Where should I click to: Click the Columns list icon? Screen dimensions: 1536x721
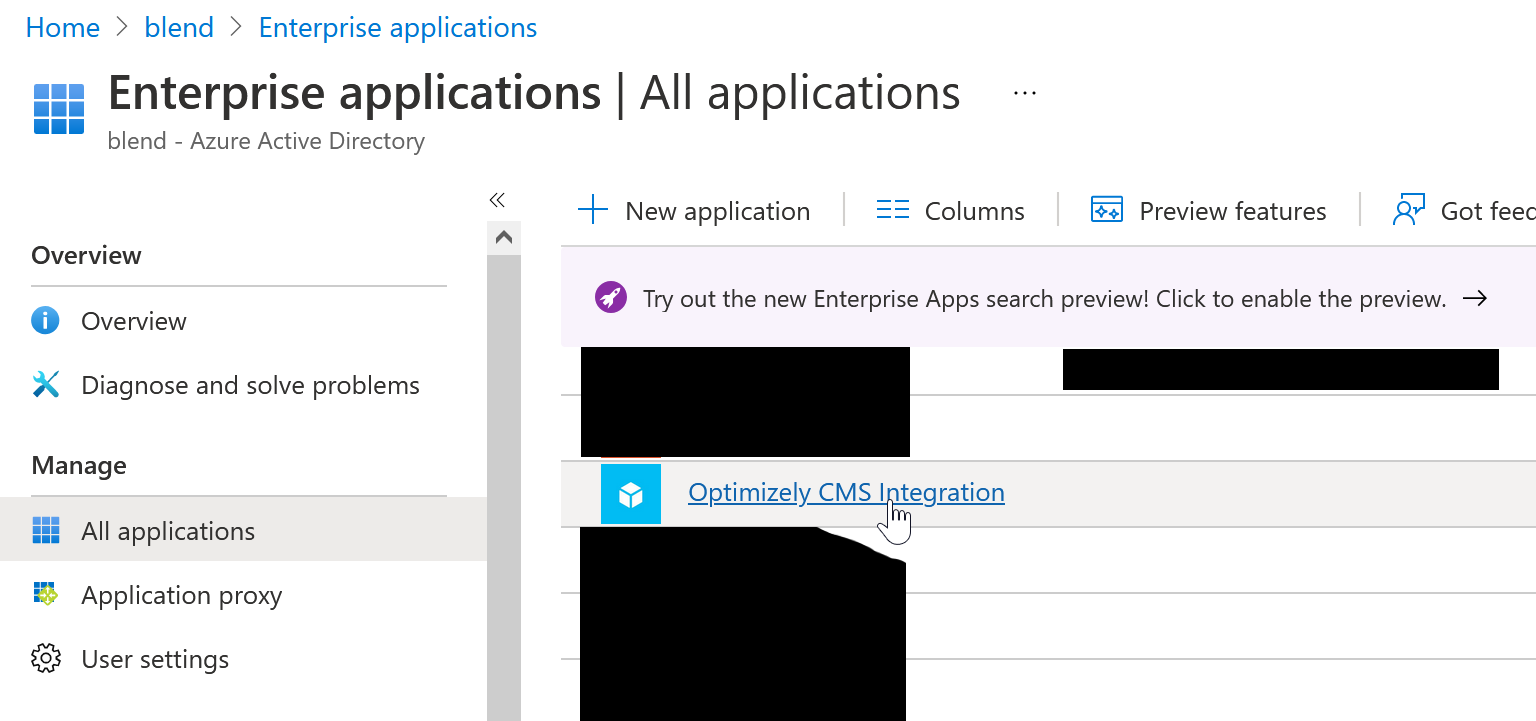[x=892, y=210]
